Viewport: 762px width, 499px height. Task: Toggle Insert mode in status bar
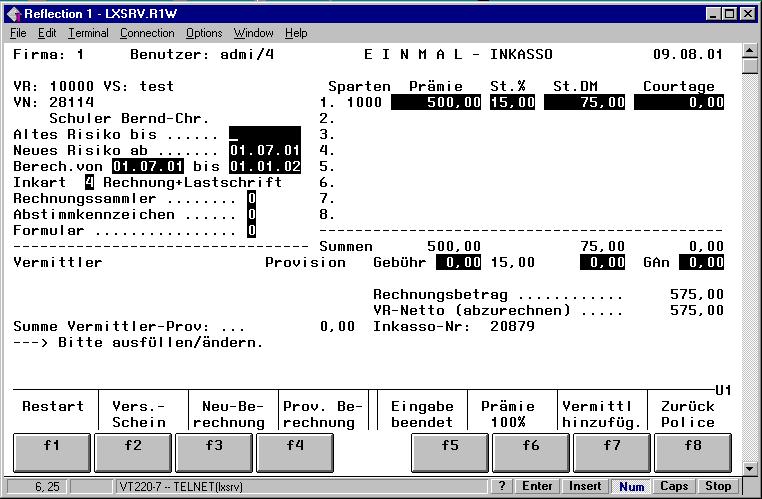[x=585, y=486]
